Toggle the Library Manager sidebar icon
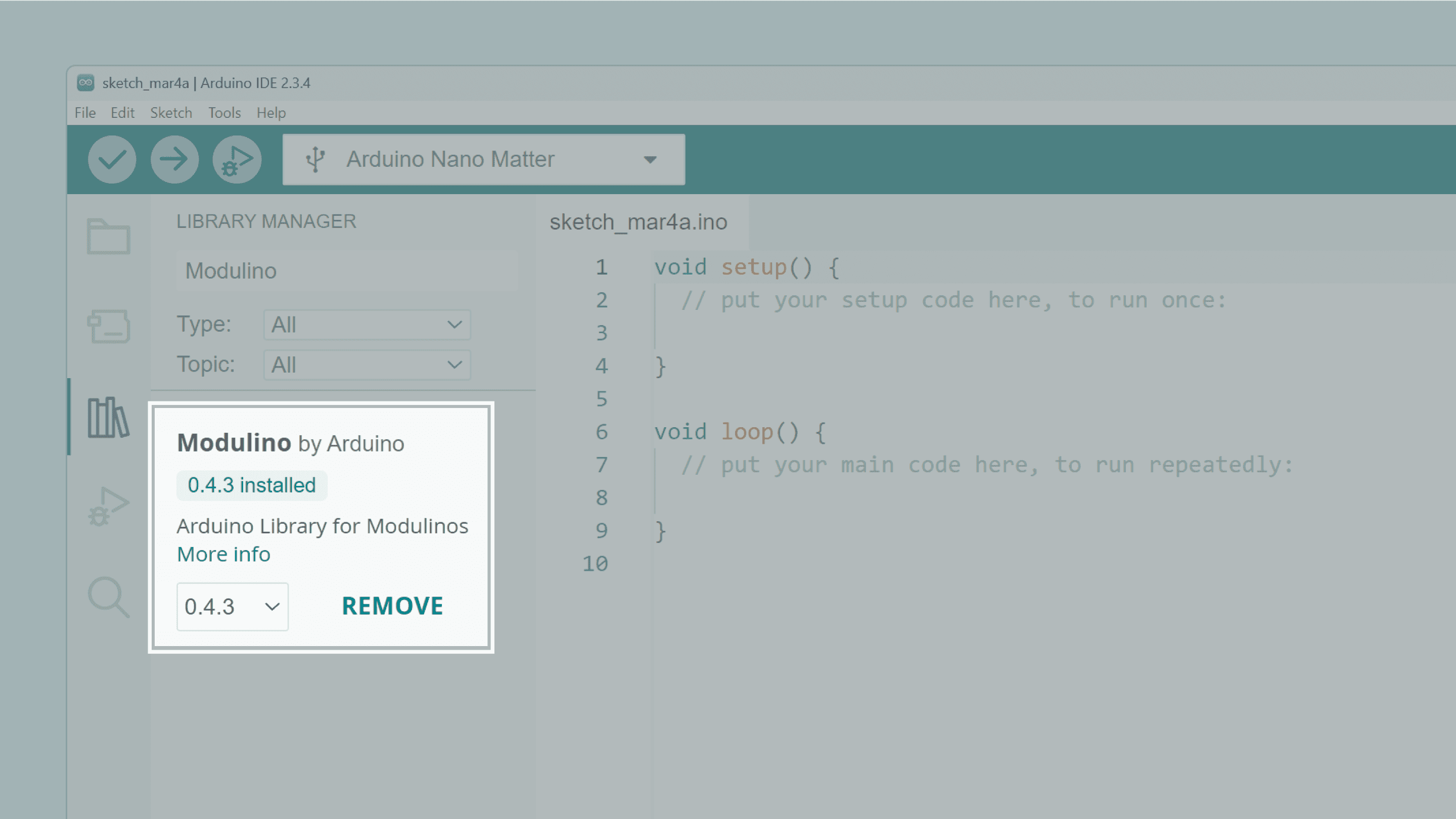 (x=109, y=417)
